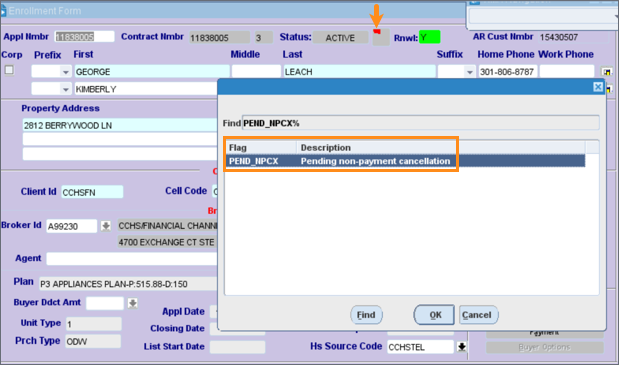The image size is (619, 365).
Task: Select the PEND_NPCX flag row
Action: (405, 161)
